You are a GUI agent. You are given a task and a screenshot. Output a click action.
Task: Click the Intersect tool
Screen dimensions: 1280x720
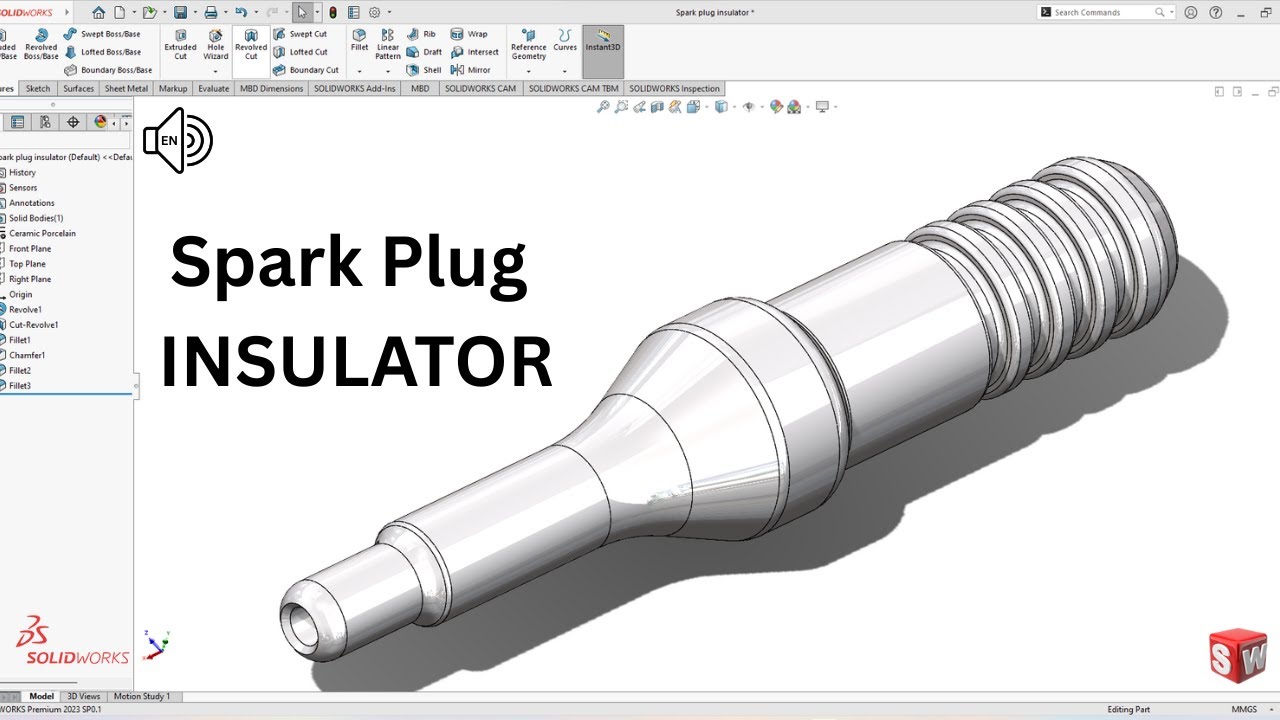[x=475, y=52]
